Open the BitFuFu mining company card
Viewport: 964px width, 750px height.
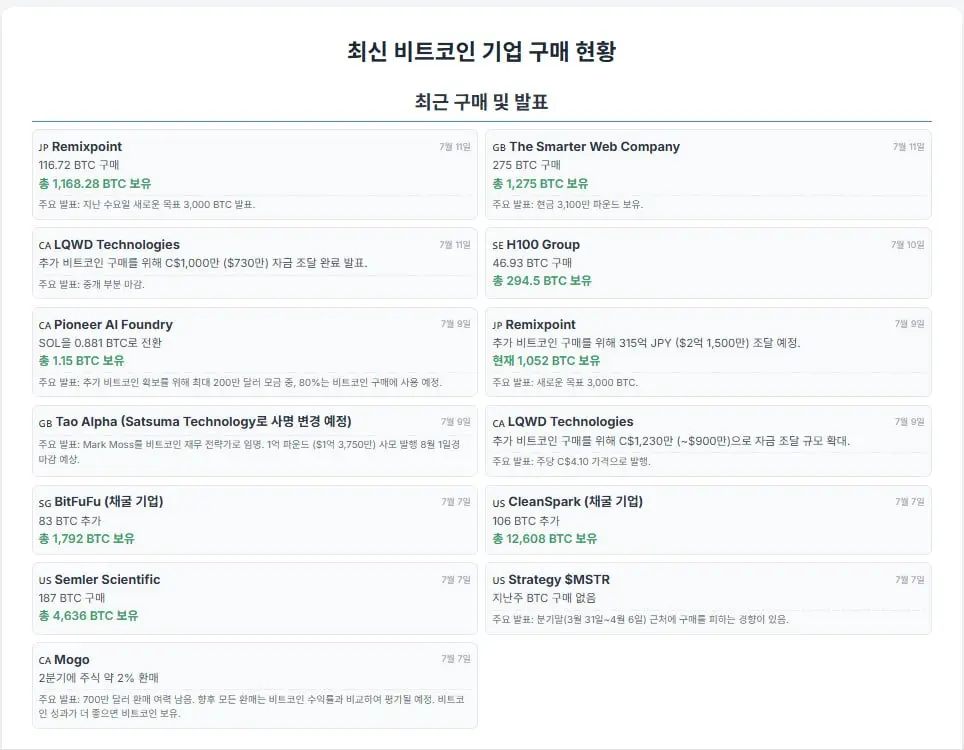(x=255, y=520)
